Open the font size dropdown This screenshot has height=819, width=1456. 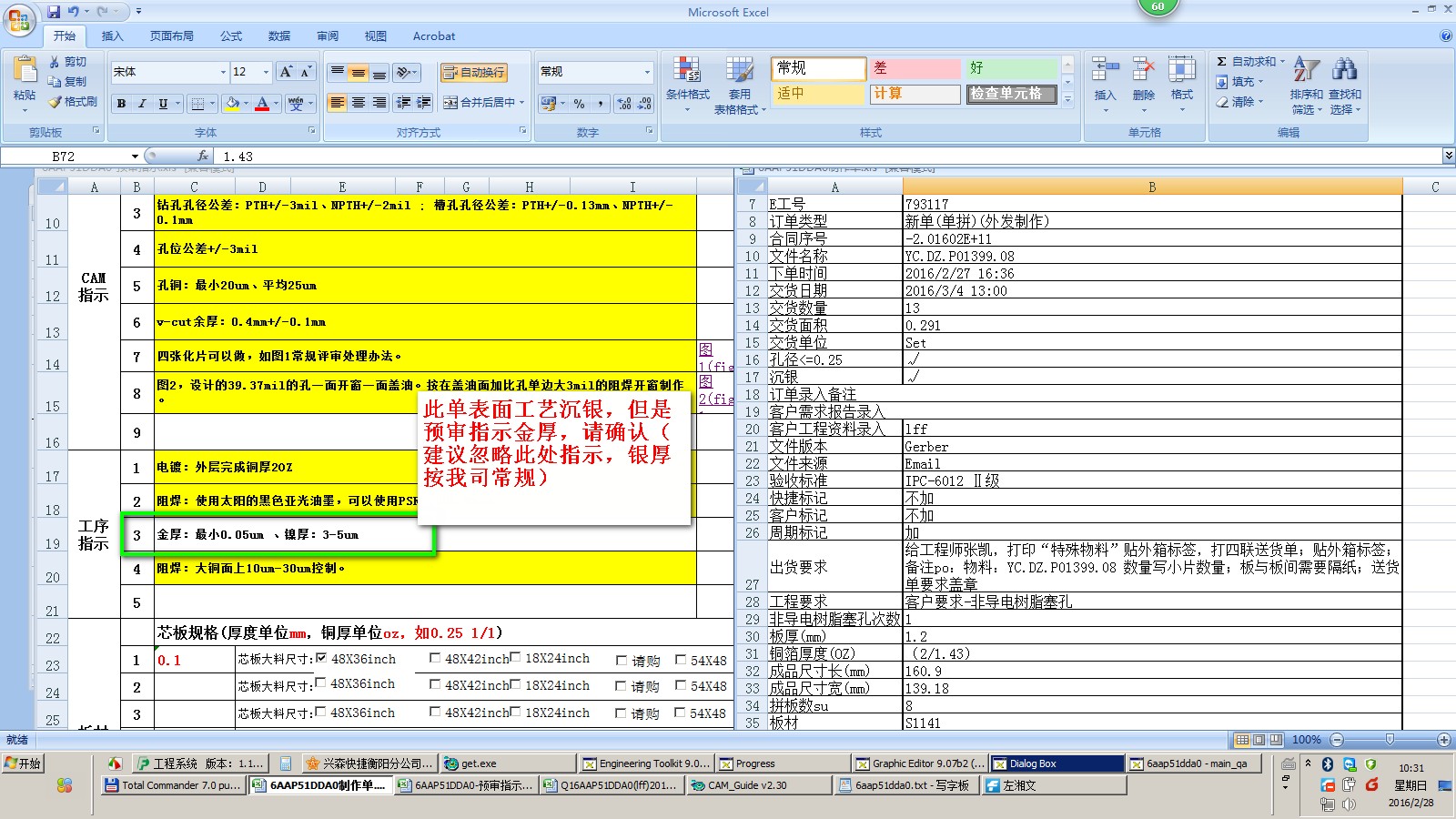coord(266,72)
